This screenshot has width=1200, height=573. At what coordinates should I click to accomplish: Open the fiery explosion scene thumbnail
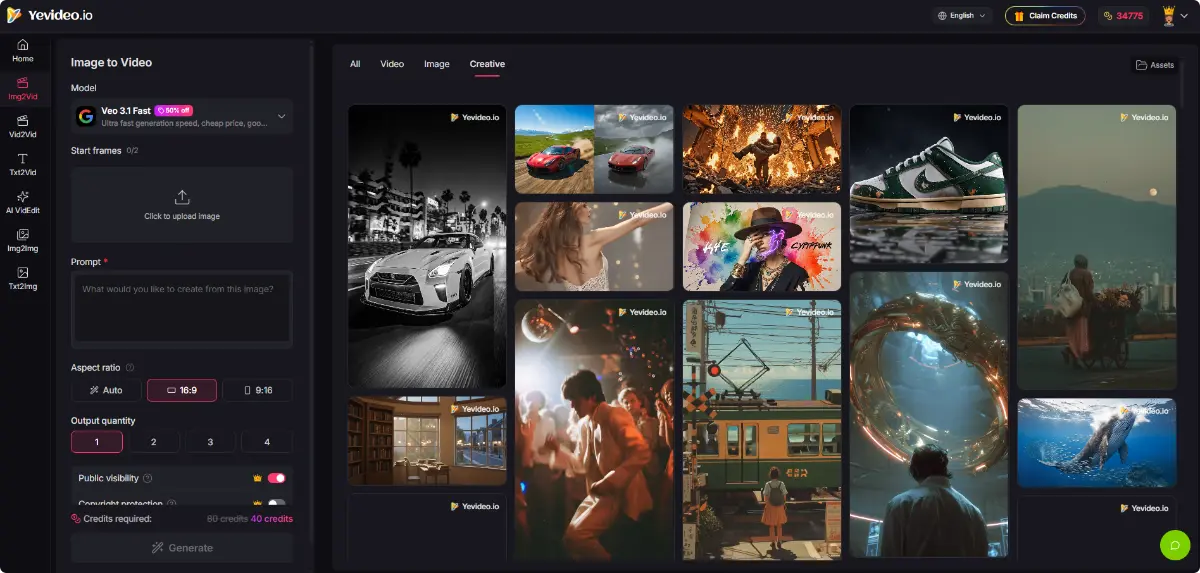click(762, 149)
